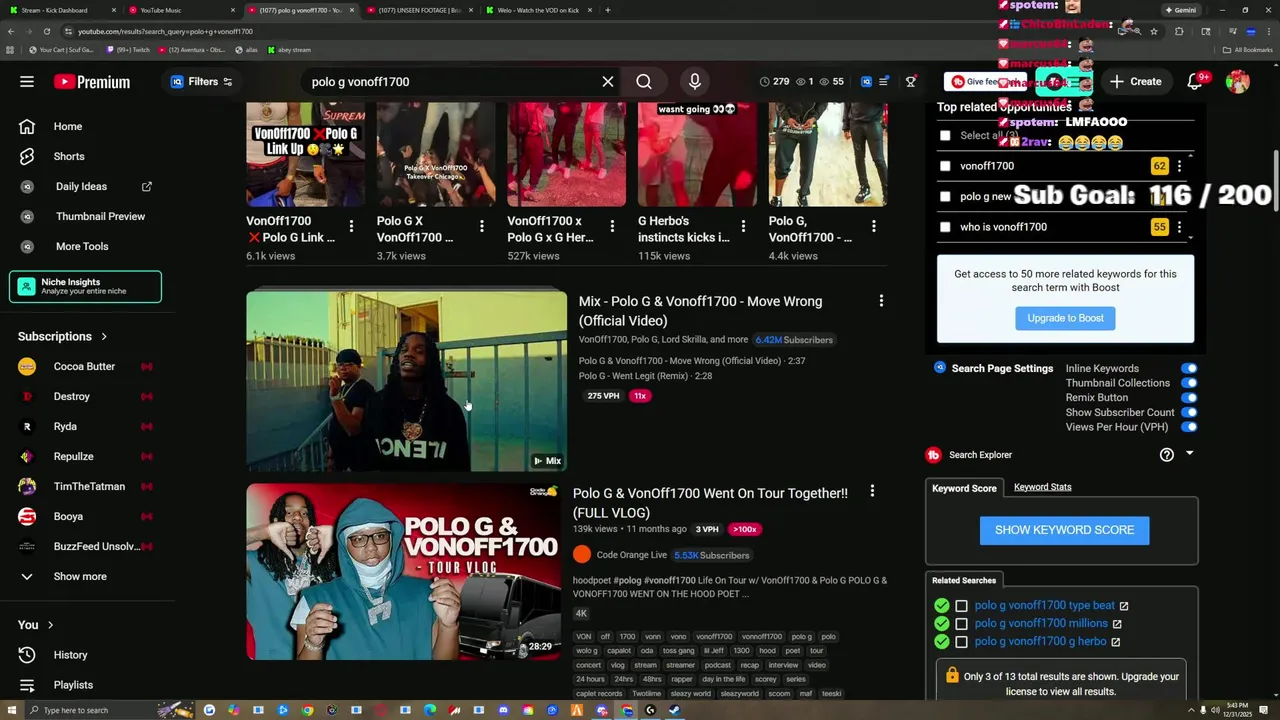This screenshot has height=720, width=1280.
Task: Activate voice search microphone
Action: pyautogui.click(x=695, y=82)
